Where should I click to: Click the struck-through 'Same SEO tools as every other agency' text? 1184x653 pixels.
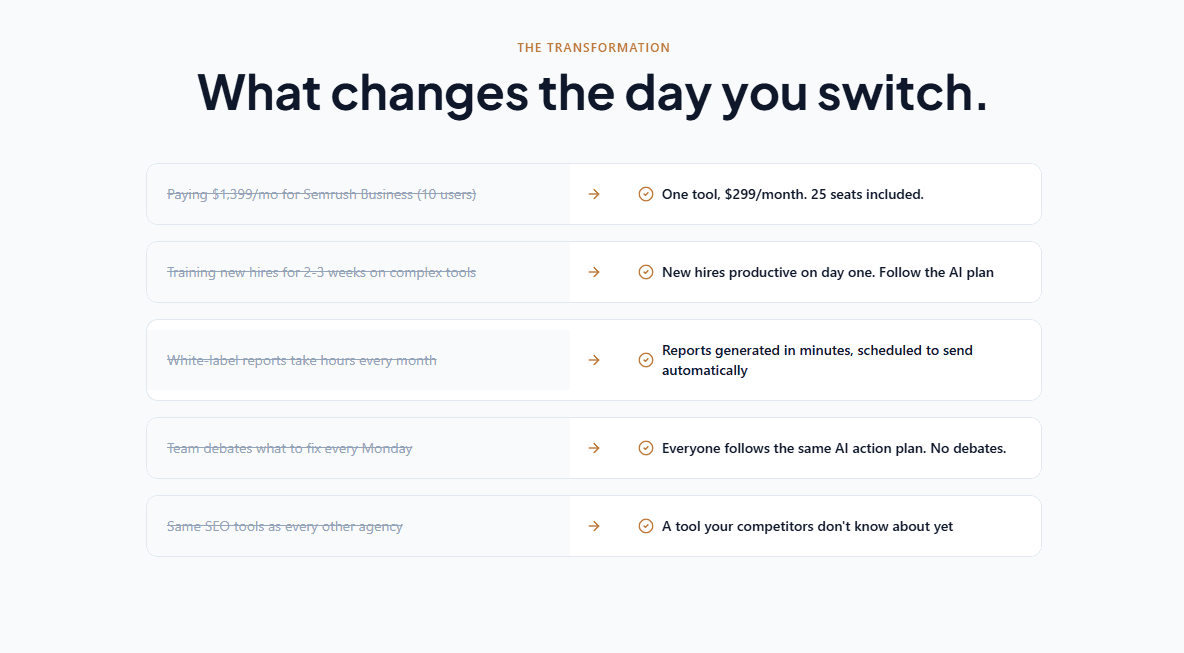tap(285, 526)
